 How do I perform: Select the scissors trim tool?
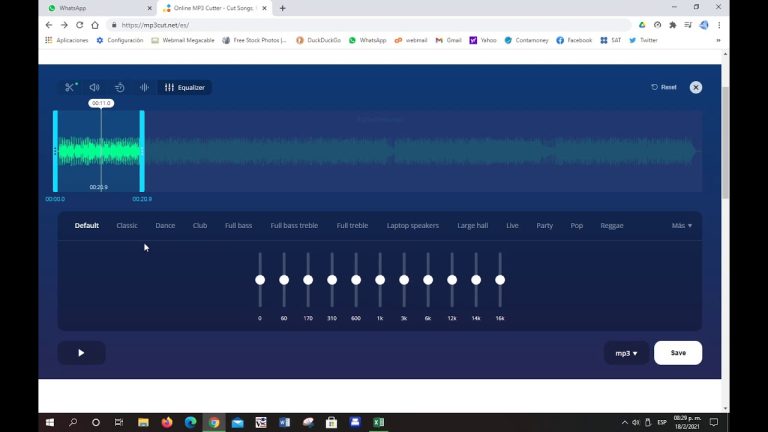coord(70,88)
